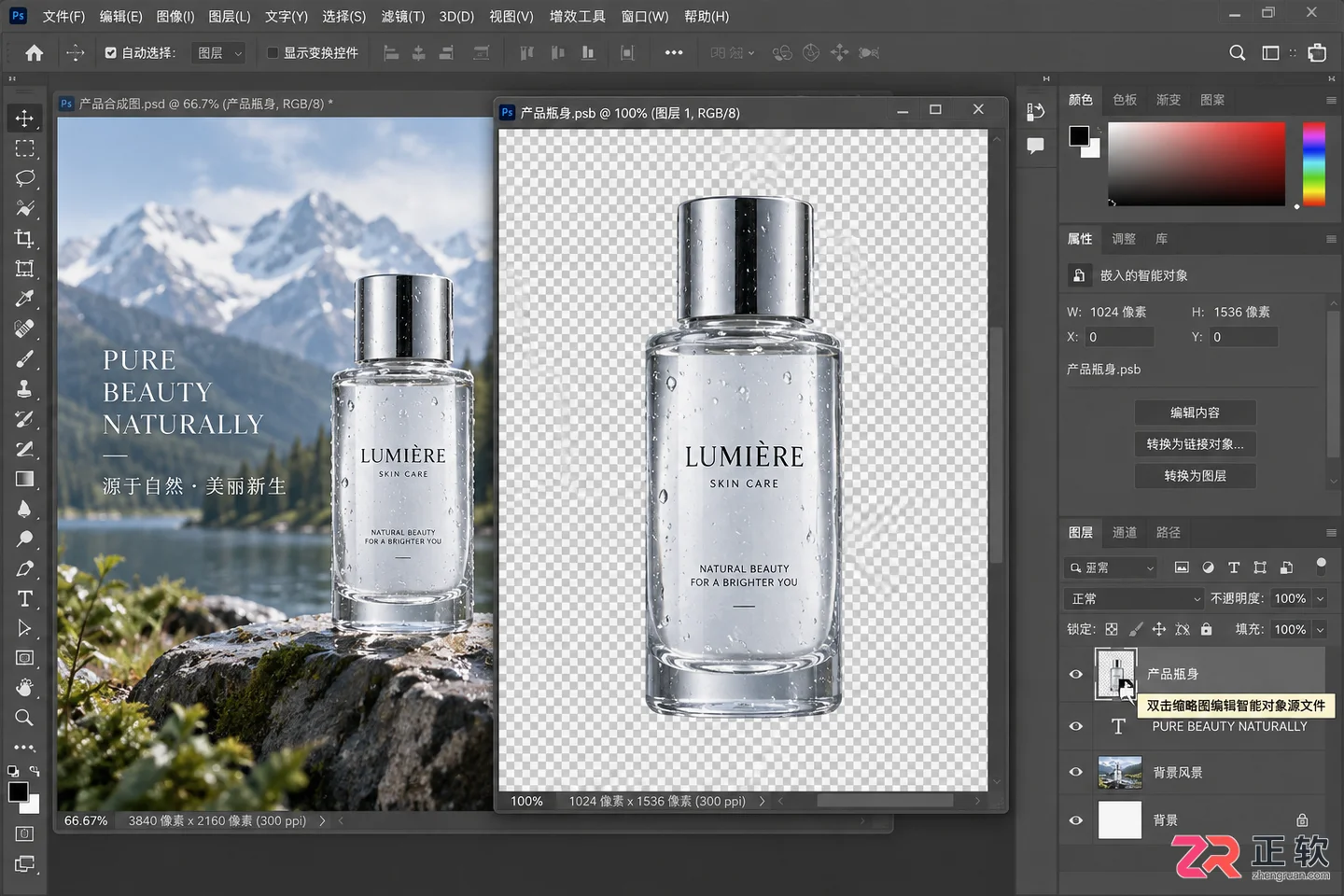This screenshot has height=896, width=1344.
Task: Open the Layers panel options menu
Action: pos(1331,533)
